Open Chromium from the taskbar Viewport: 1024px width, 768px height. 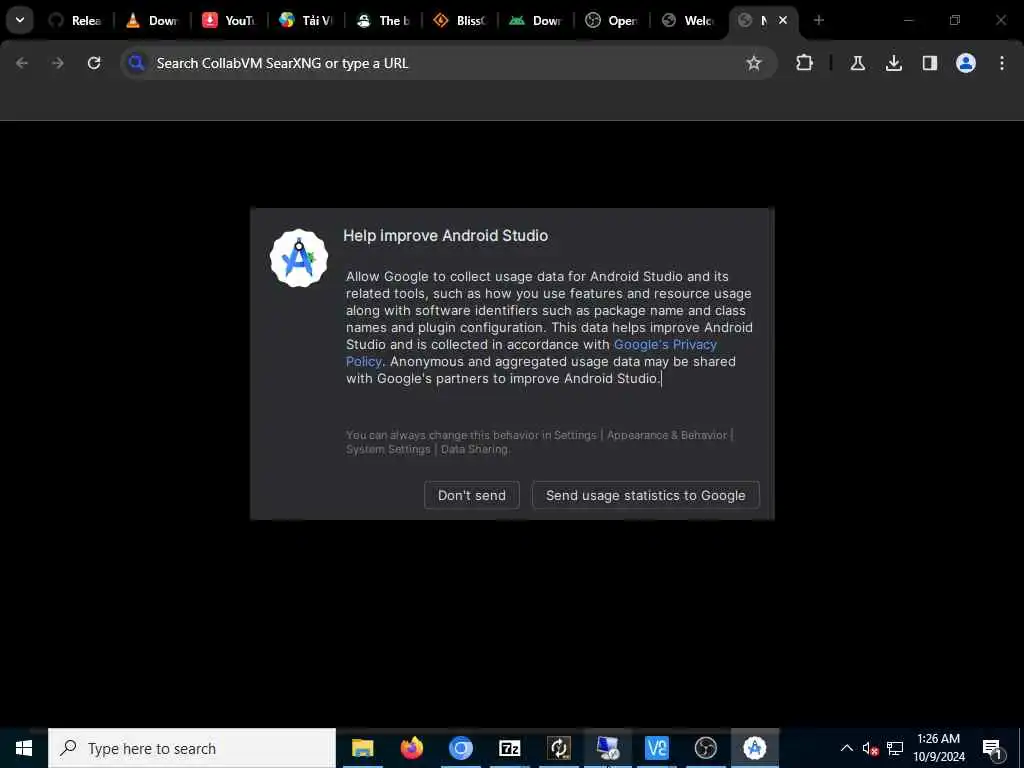tap(460, 748)
